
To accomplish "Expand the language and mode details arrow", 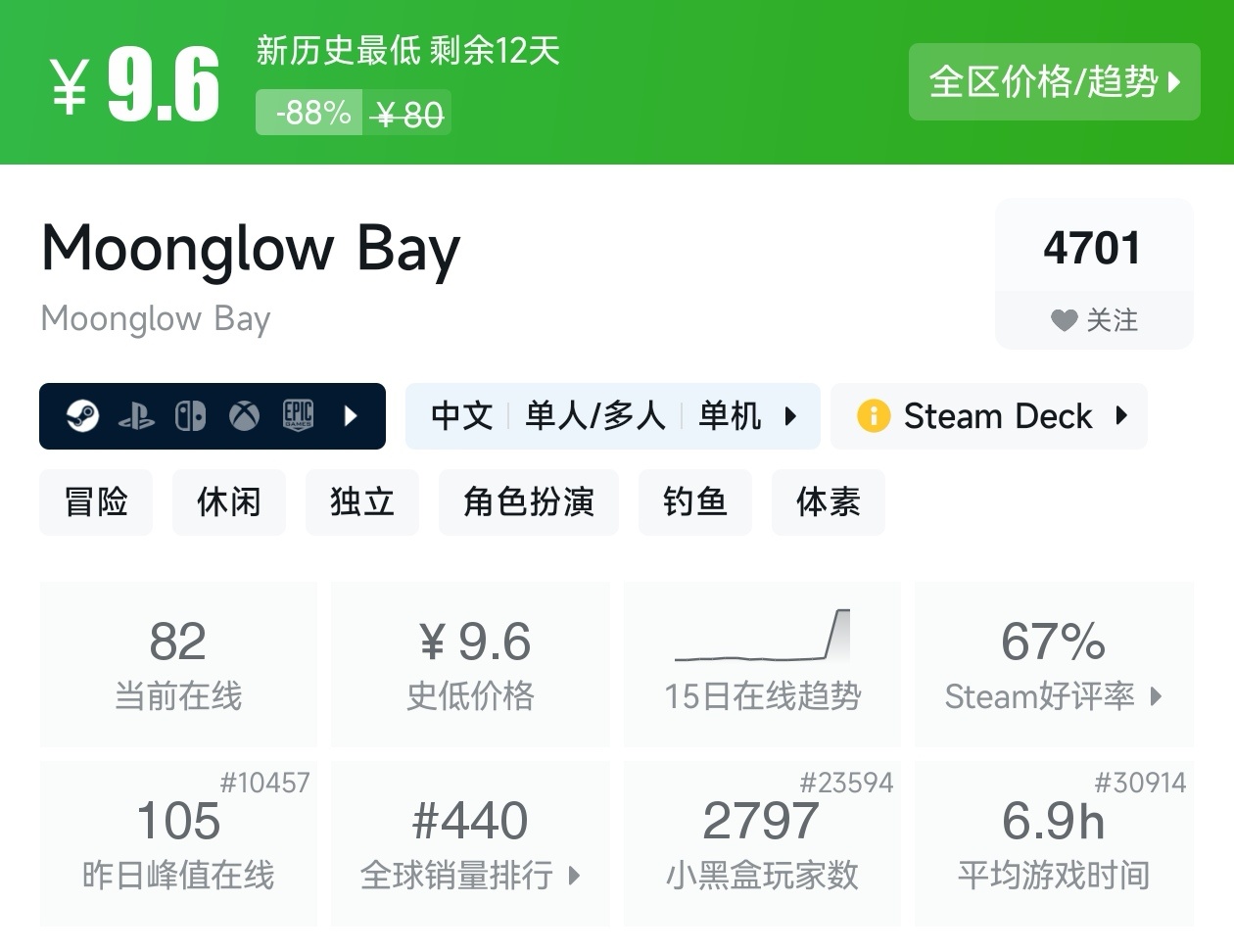I will [x=790, y=416].
